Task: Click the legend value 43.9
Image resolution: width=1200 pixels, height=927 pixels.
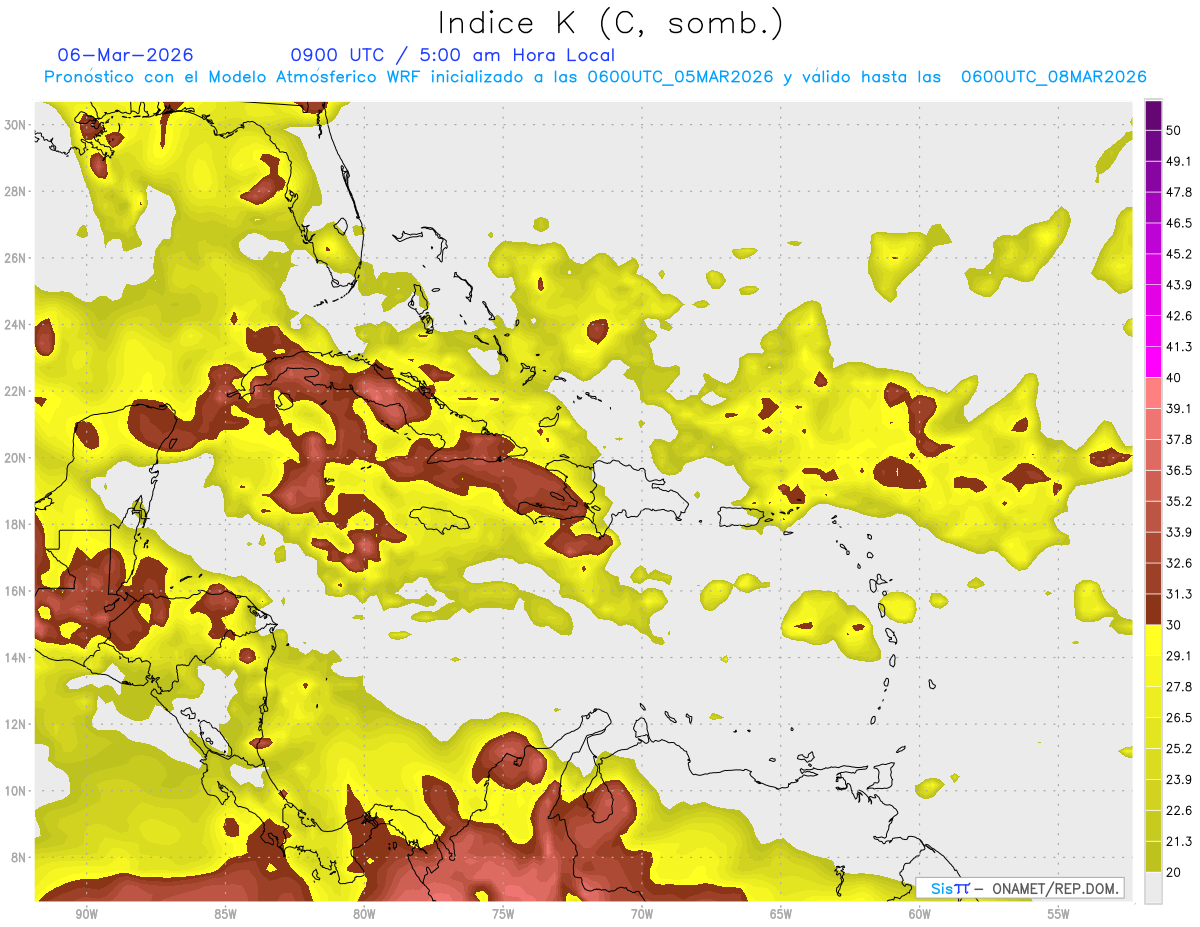Action: tap(1179, 285)
